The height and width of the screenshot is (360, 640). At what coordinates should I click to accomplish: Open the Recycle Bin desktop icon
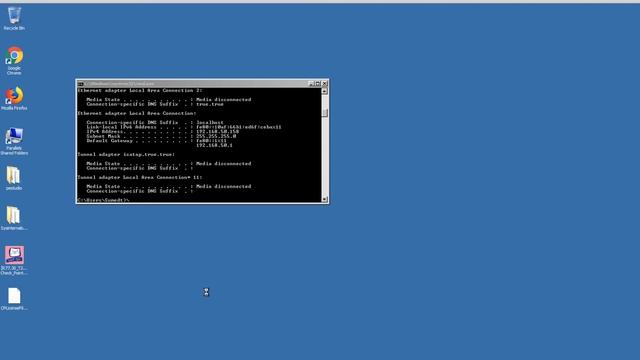coord(14,18)
